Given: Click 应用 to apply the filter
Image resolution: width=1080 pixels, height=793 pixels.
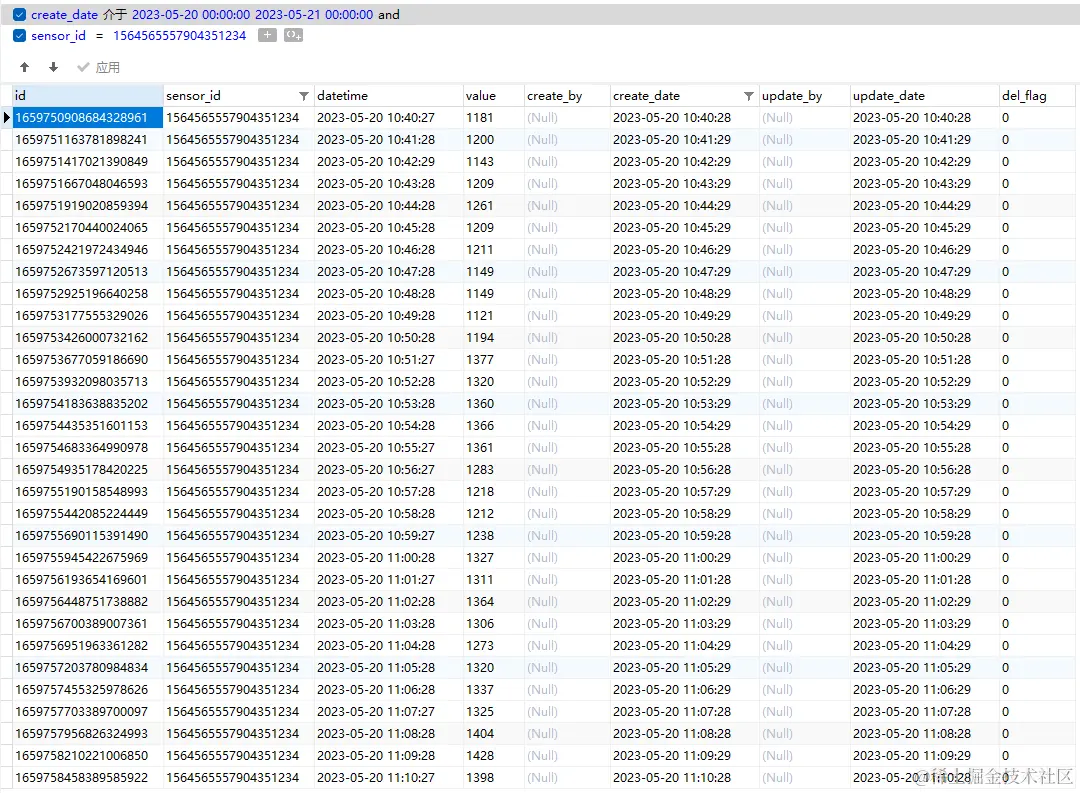Looking at the screenshot, I should point(99,67).
